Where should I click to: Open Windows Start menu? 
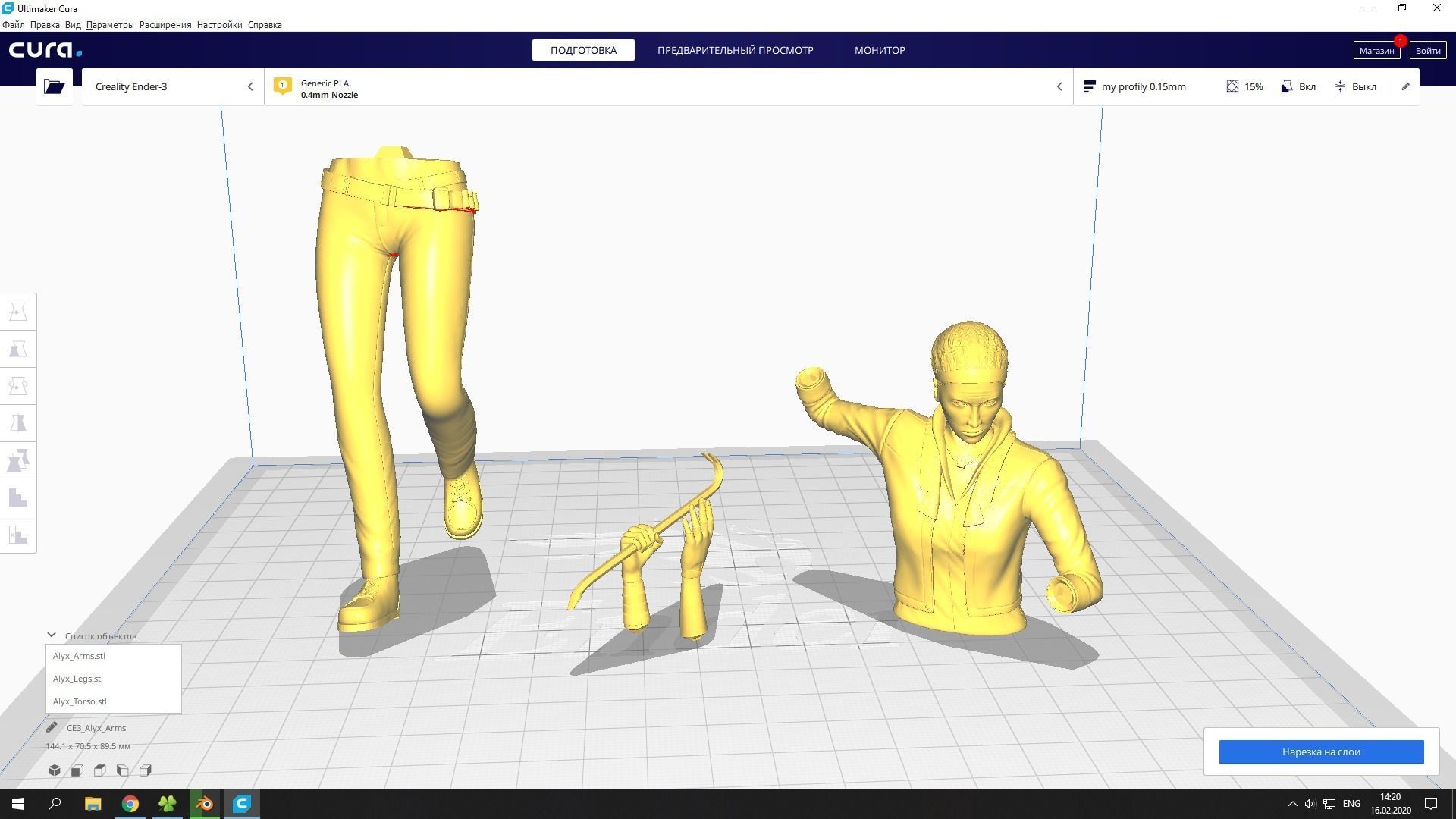[x=18, y=804]
